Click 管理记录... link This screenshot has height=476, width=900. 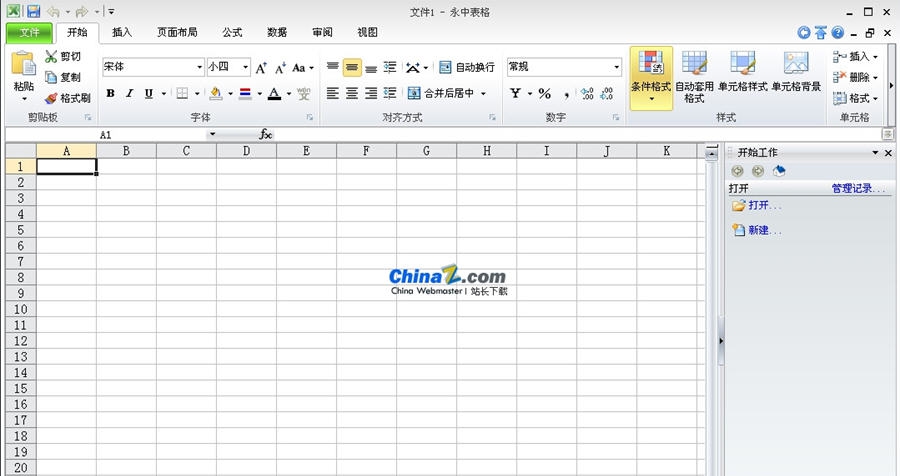859,188
